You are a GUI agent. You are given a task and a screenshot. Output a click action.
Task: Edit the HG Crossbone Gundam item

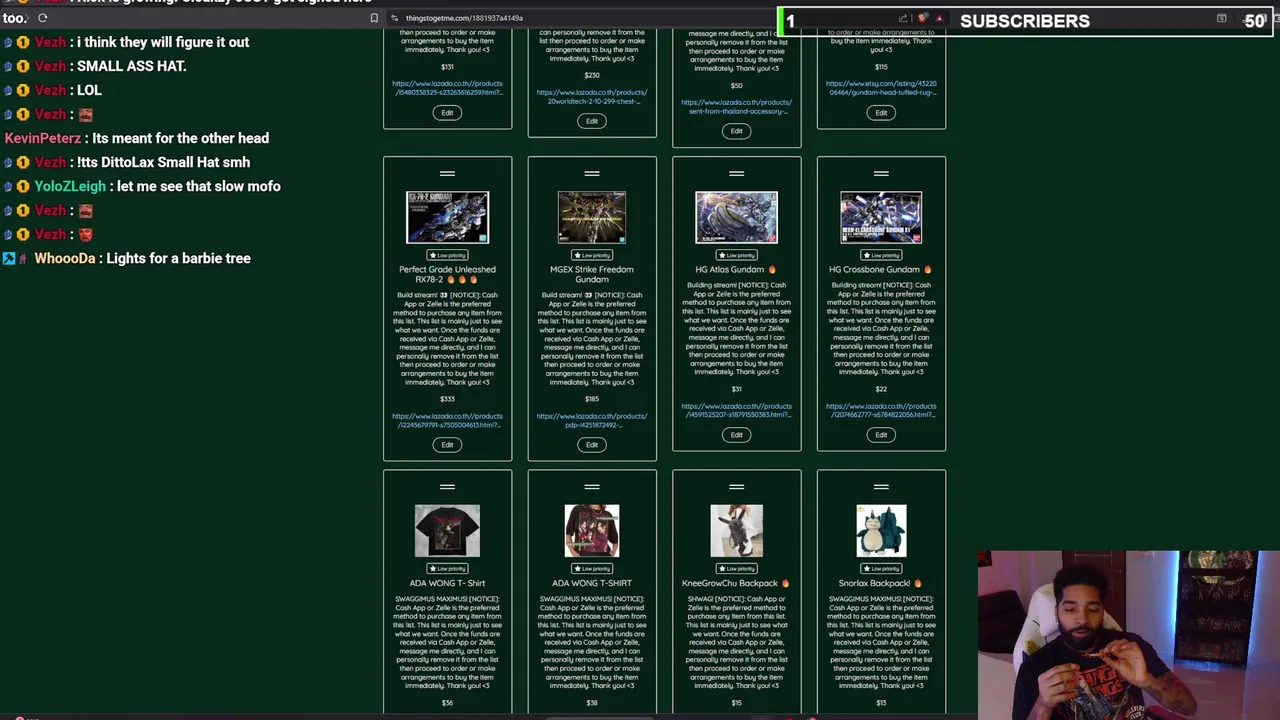pos(881,435)
